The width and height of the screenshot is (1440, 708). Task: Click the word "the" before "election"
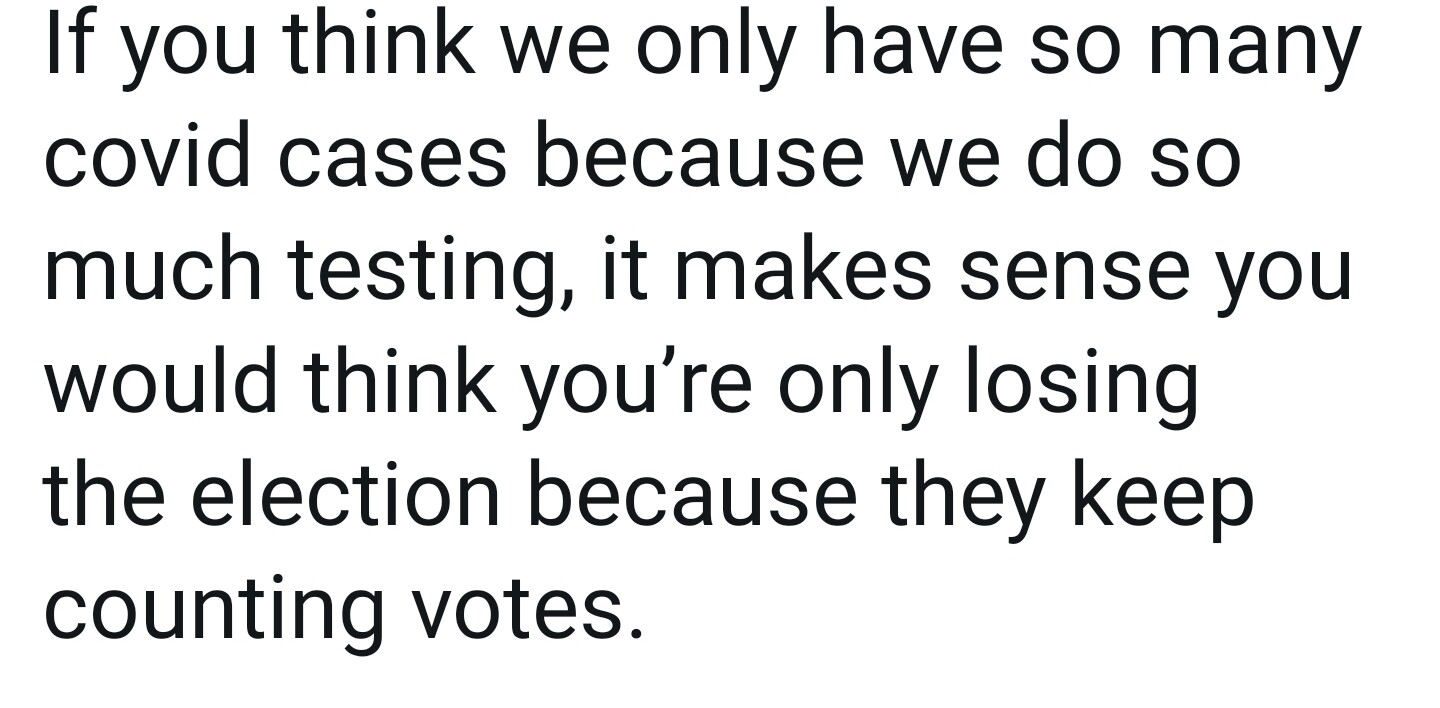(x=103, y=496)
